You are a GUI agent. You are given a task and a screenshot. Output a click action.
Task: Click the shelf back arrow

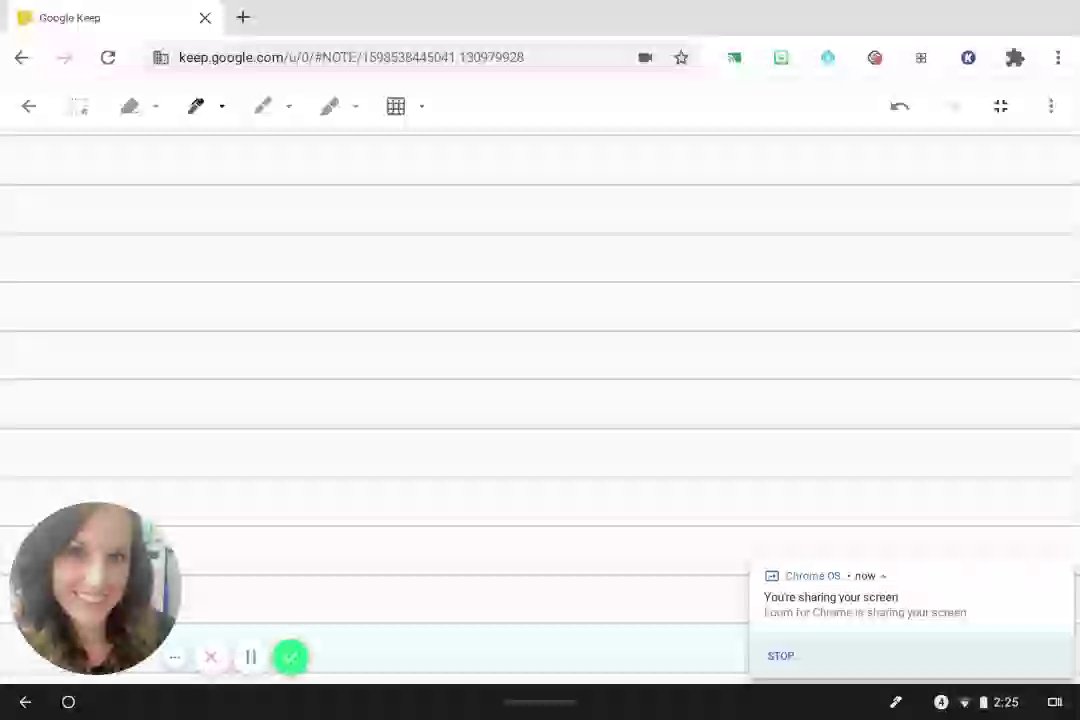point(25,702)
